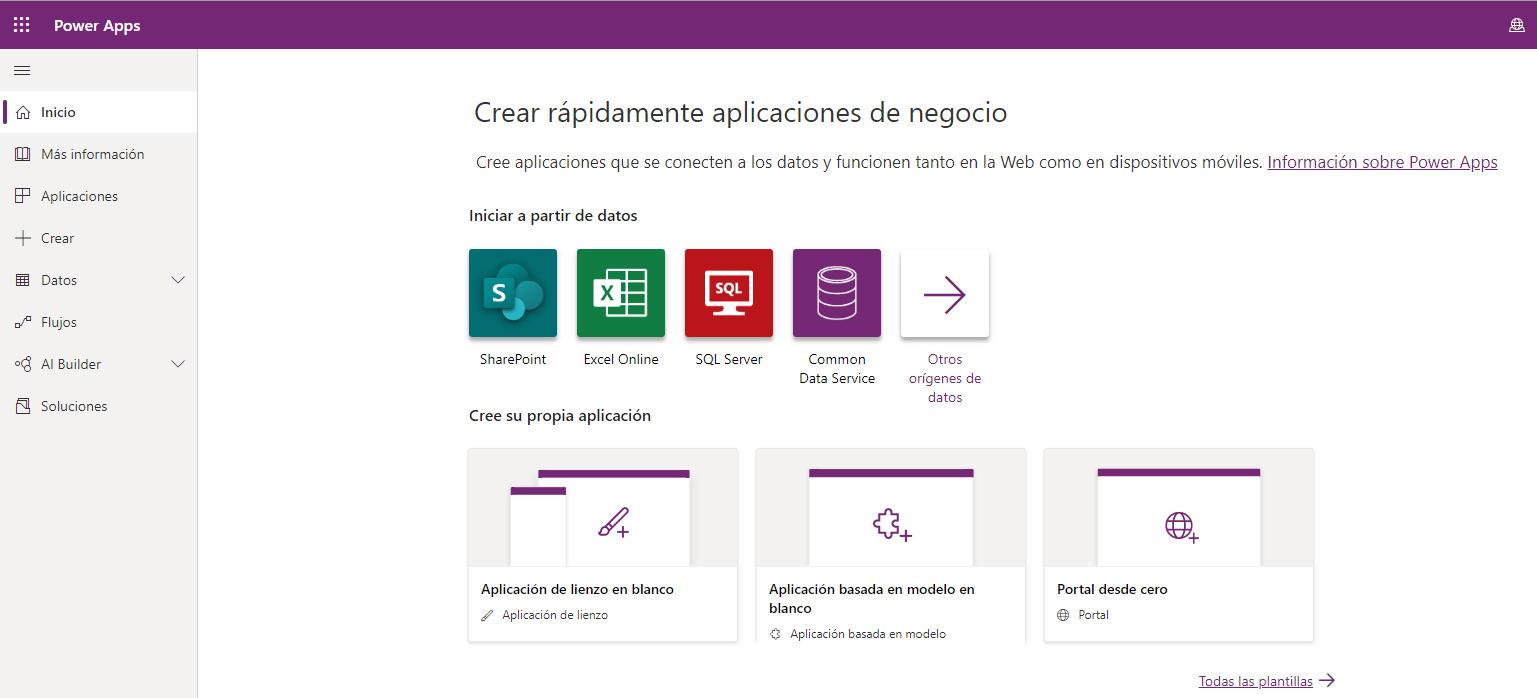
Task: Open the Información sobre Power Apps link
Action: [x=1382, y=162]
